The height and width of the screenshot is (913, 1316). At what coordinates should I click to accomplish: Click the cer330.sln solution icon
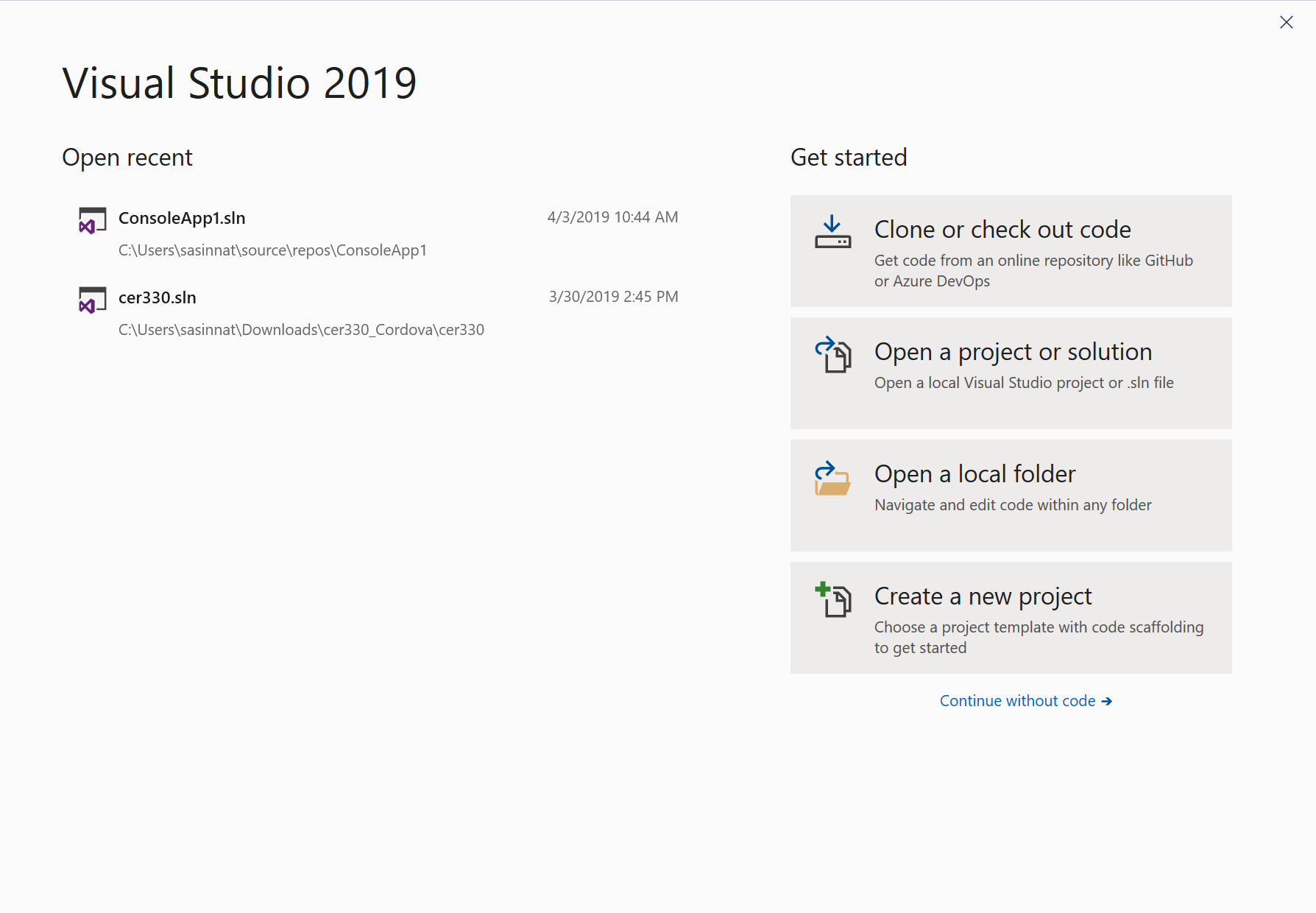click(x=92, y=300)
